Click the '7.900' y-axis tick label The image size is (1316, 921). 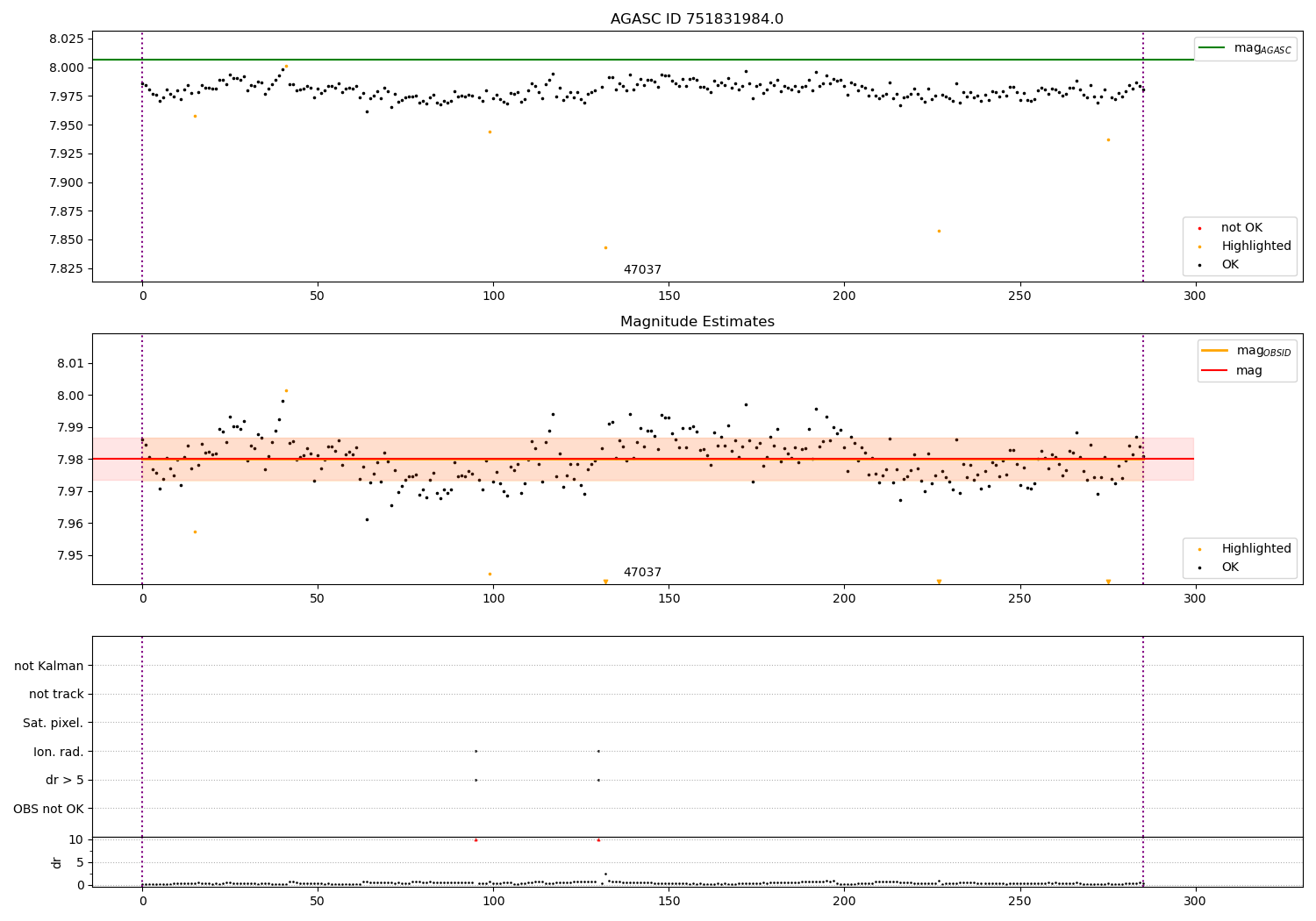pos(67,182)
